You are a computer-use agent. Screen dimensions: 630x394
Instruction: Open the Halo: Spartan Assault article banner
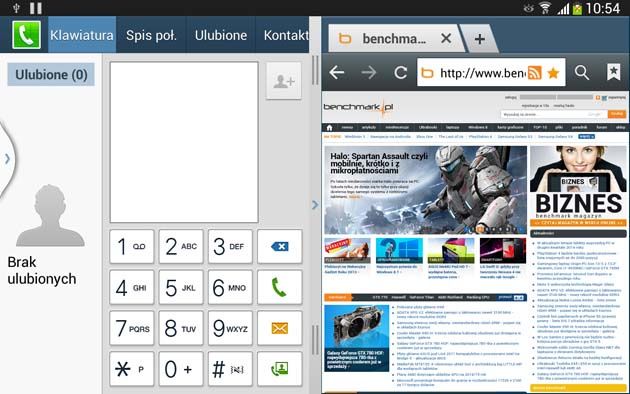pyautogui.click(x=425, y=190)
